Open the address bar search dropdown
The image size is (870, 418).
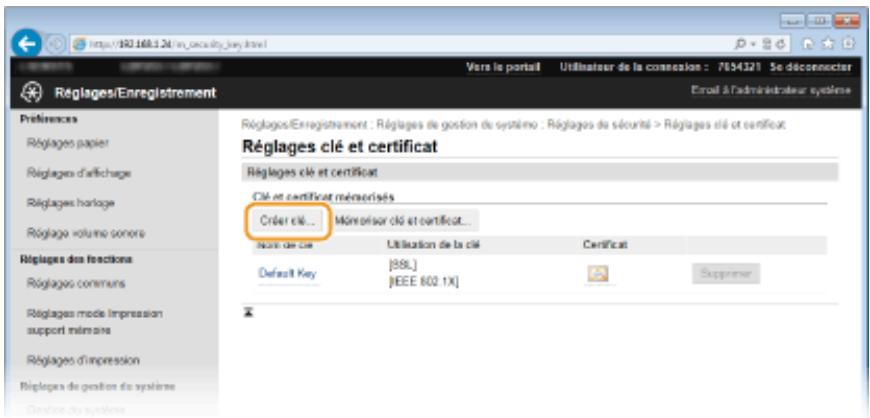[746, 44]
